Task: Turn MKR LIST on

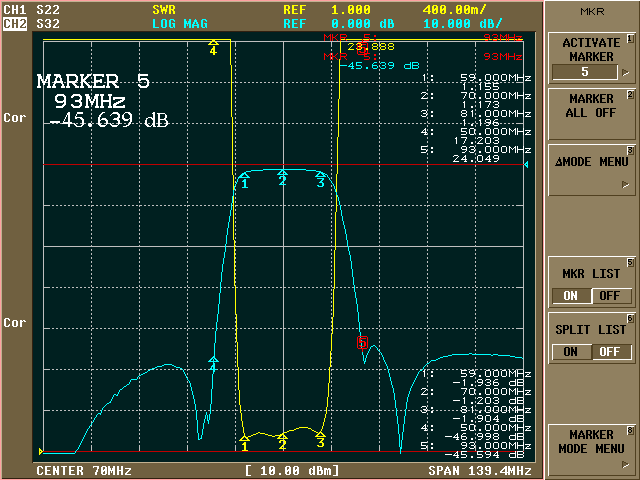Action: pyautogui.click(x=571, y=295)
